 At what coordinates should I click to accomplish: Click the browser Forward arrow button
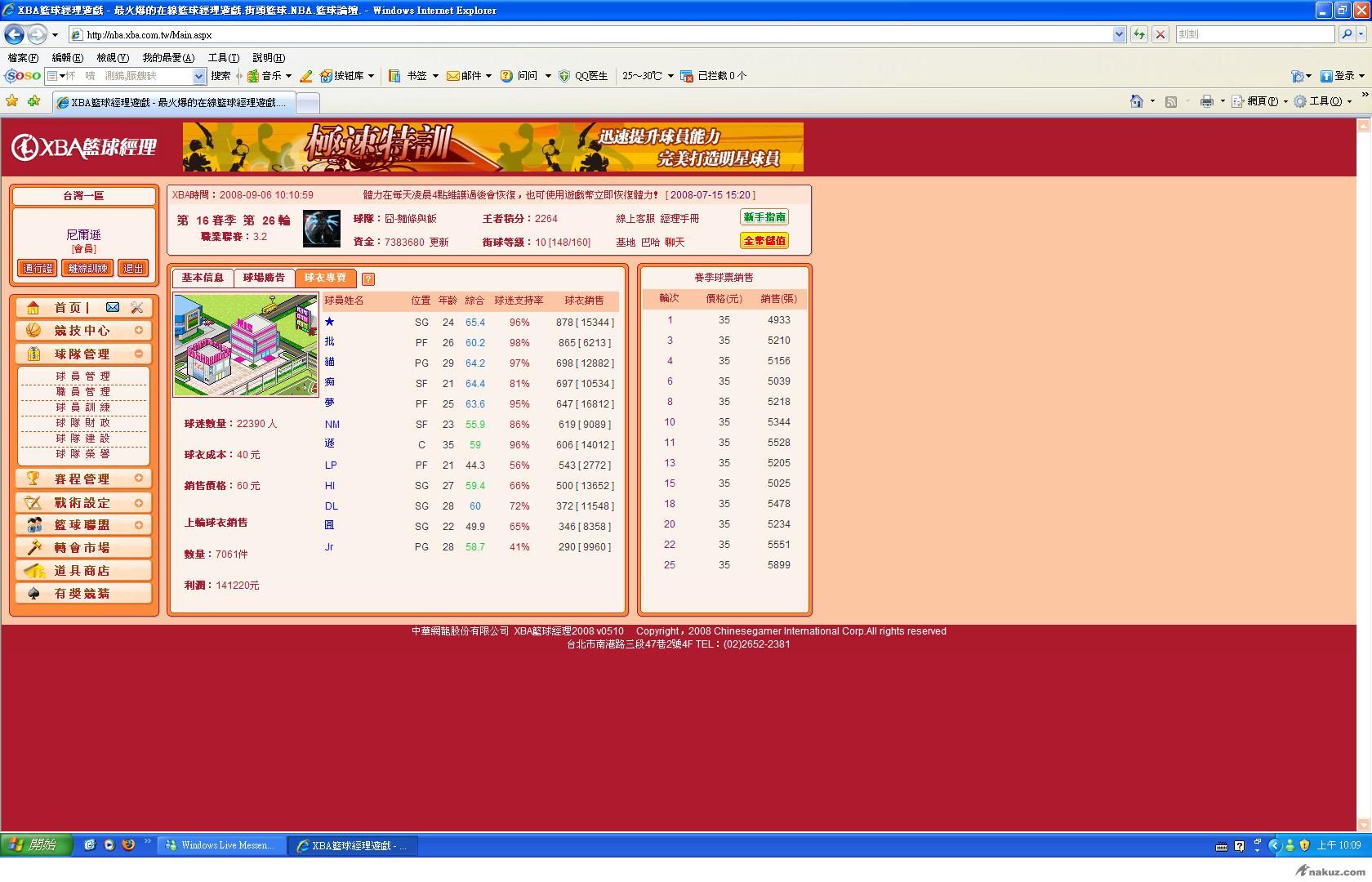coord(37,34)
